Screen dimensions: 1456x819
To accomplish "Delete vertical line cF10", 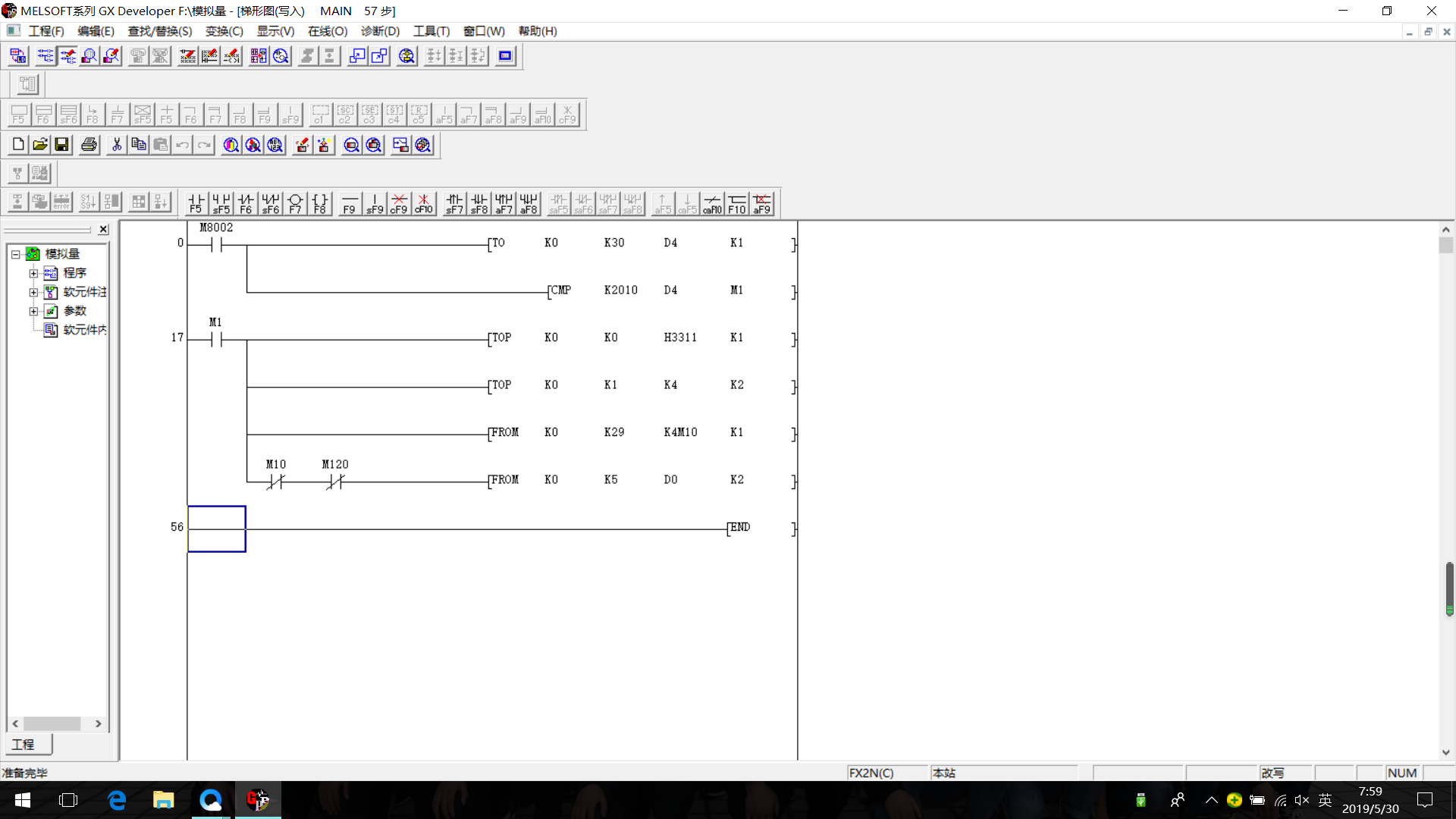I will [x=423, y=203].
